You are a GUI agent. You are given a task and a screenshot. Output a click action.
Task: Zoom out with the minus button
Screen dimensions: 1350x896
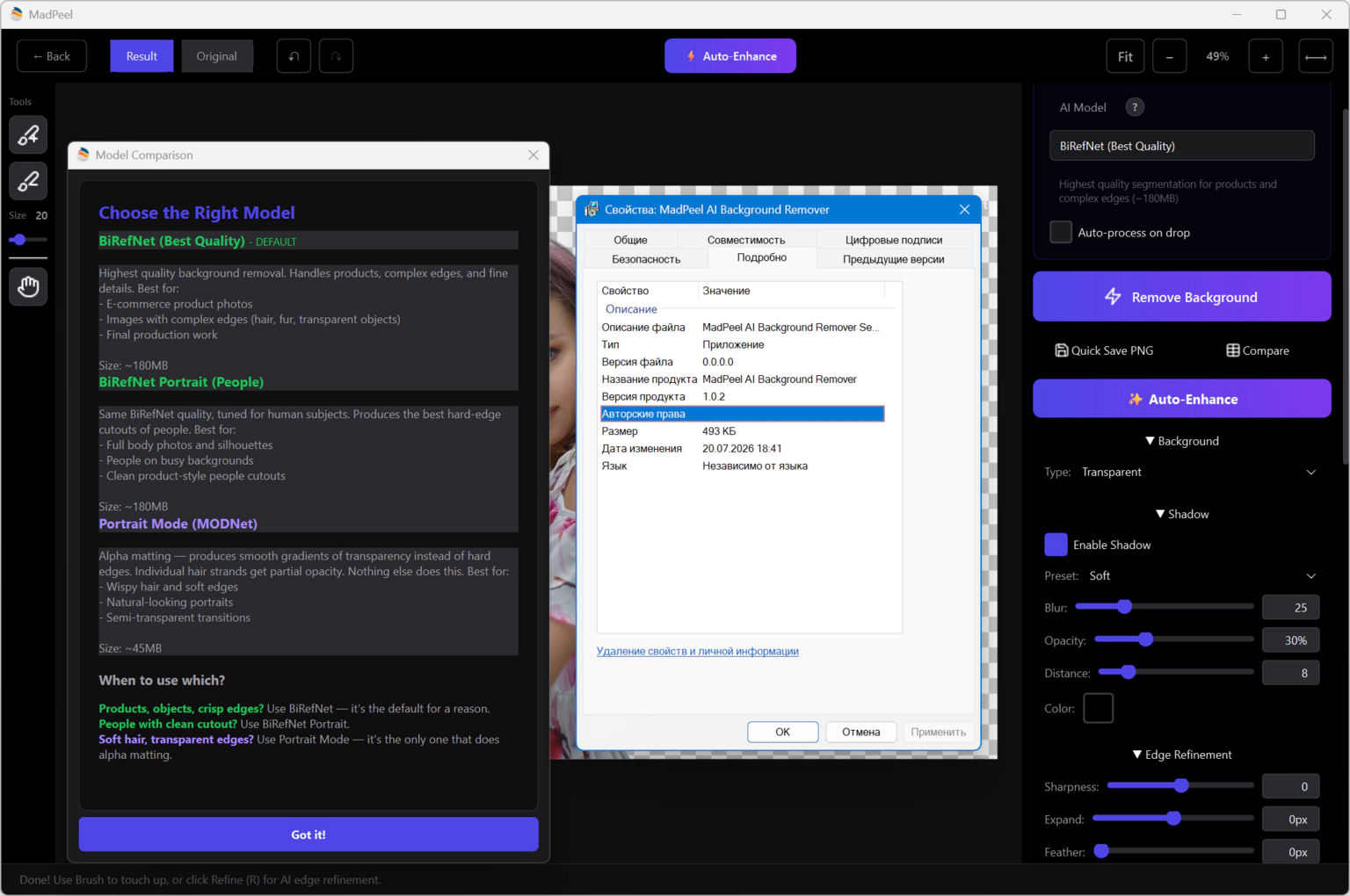[x=1169, y=56]
